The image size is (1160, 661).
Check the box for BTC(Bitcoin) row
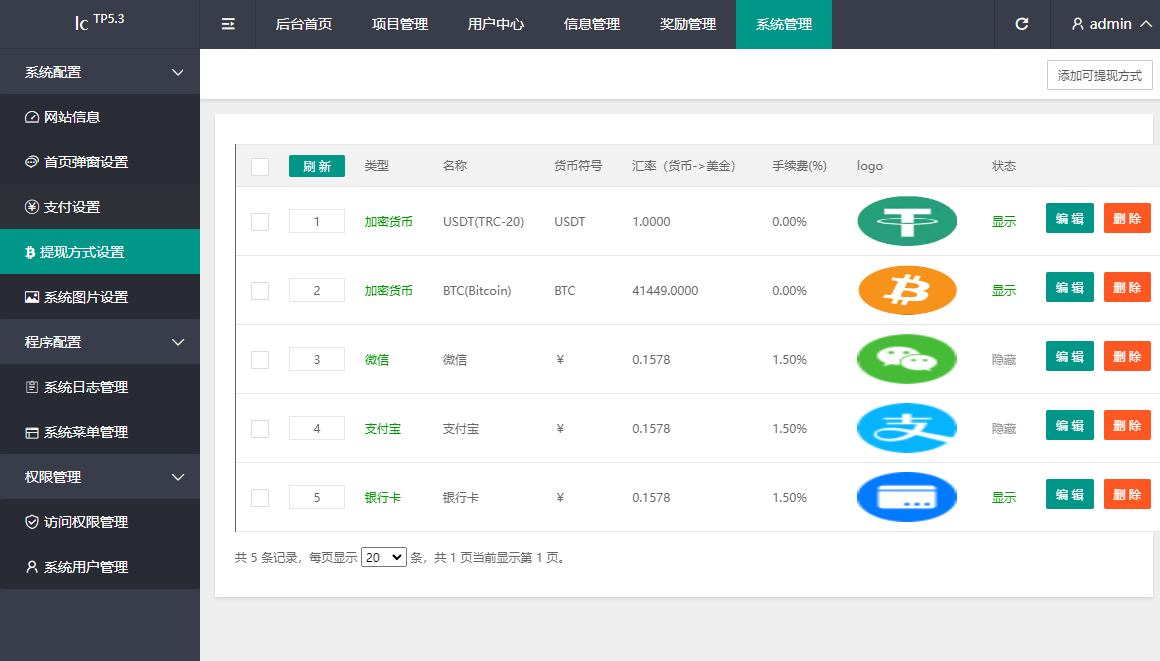click(x=260, y=291)
